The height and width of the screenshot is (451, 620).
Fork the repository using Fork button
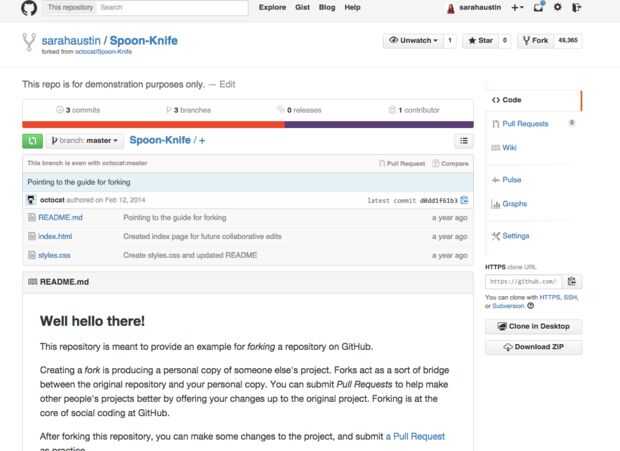click(x=535, y=41)
